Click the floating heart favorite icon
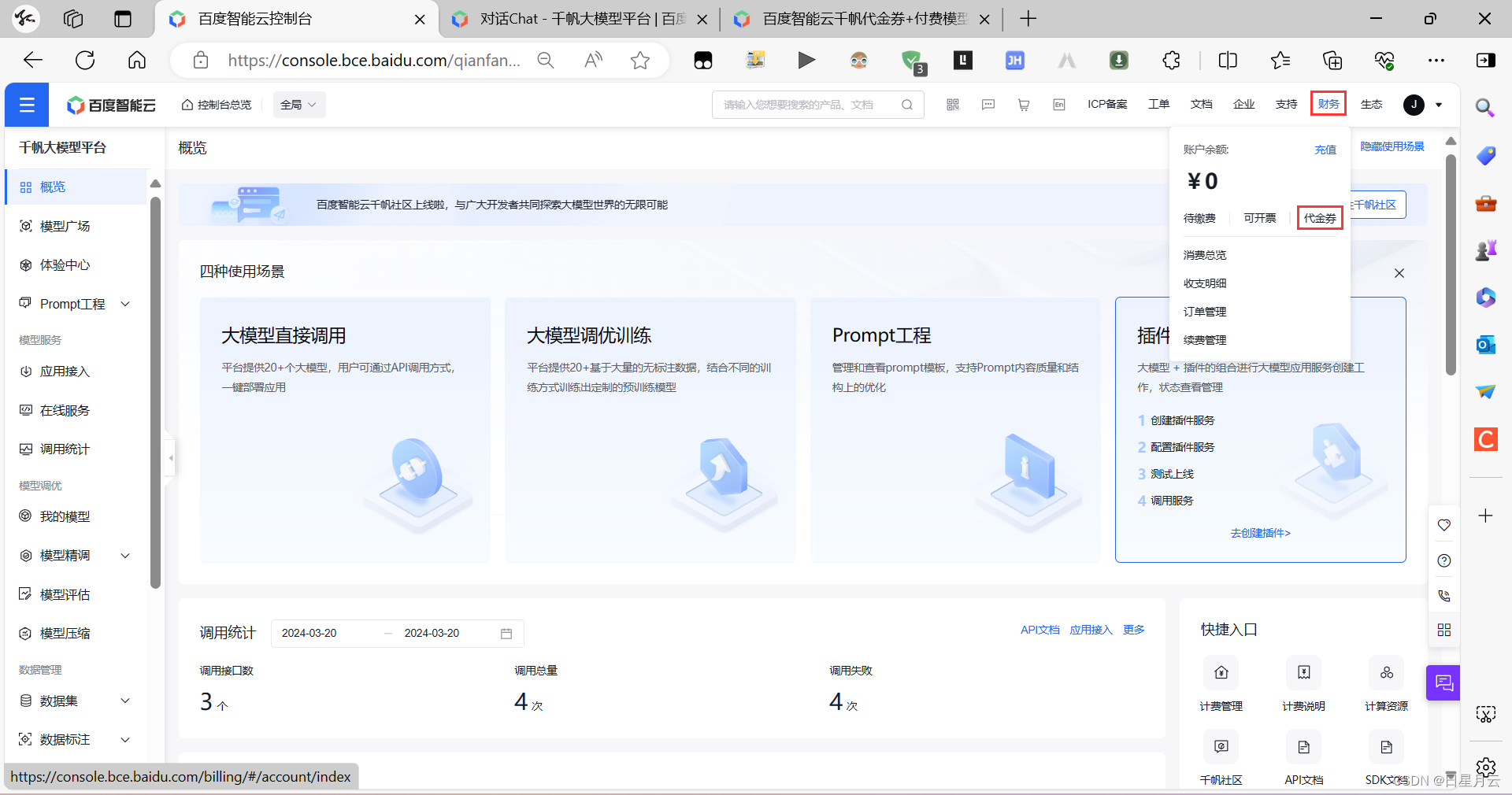The image size is (1512, 795). click(x=1444, y=525)
